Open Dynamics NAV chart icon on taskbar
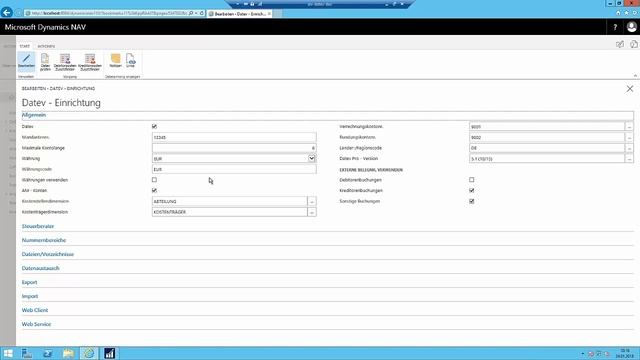 pos(109,353)
